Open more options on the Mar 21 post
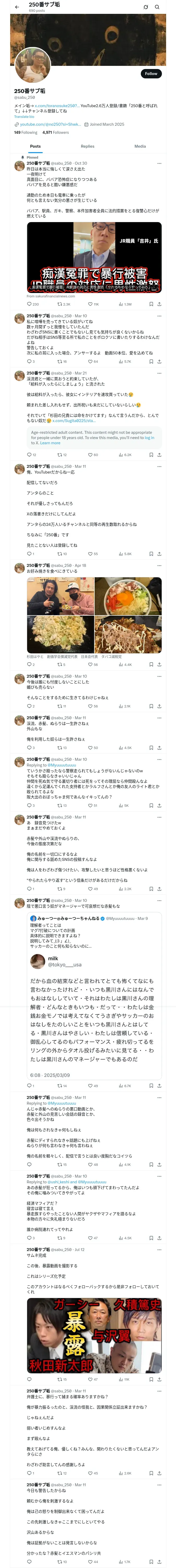 pos(159,372)
